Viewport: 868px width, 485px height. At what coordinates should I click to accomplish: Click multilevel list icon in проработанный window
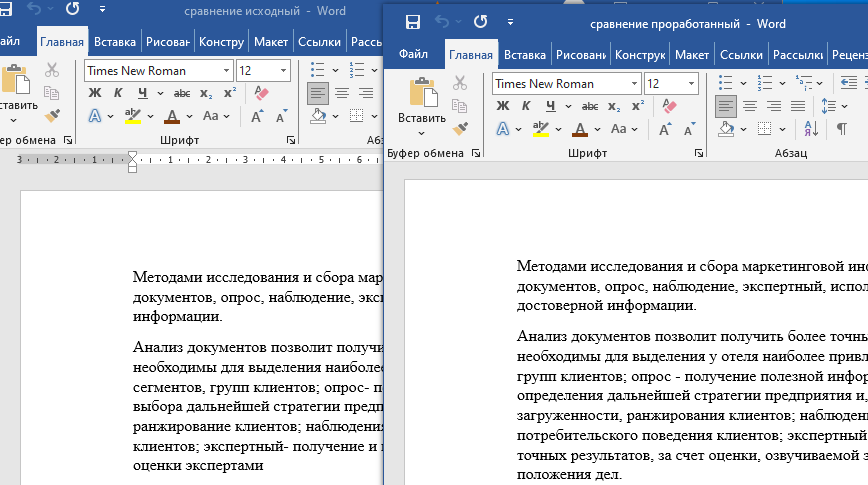click(804, 83)
